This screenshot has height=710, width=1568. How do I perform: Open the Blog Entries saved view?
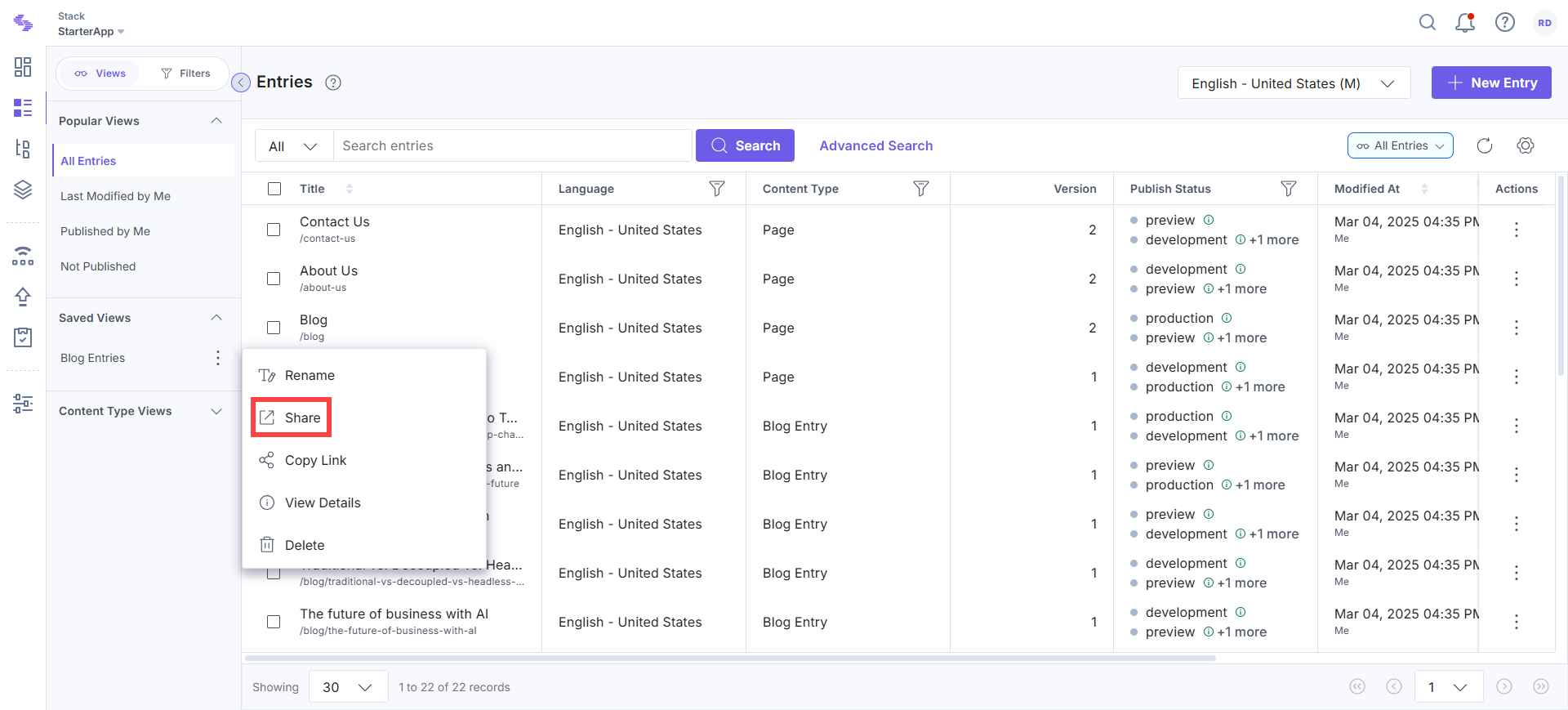click(x=92, y=358)
